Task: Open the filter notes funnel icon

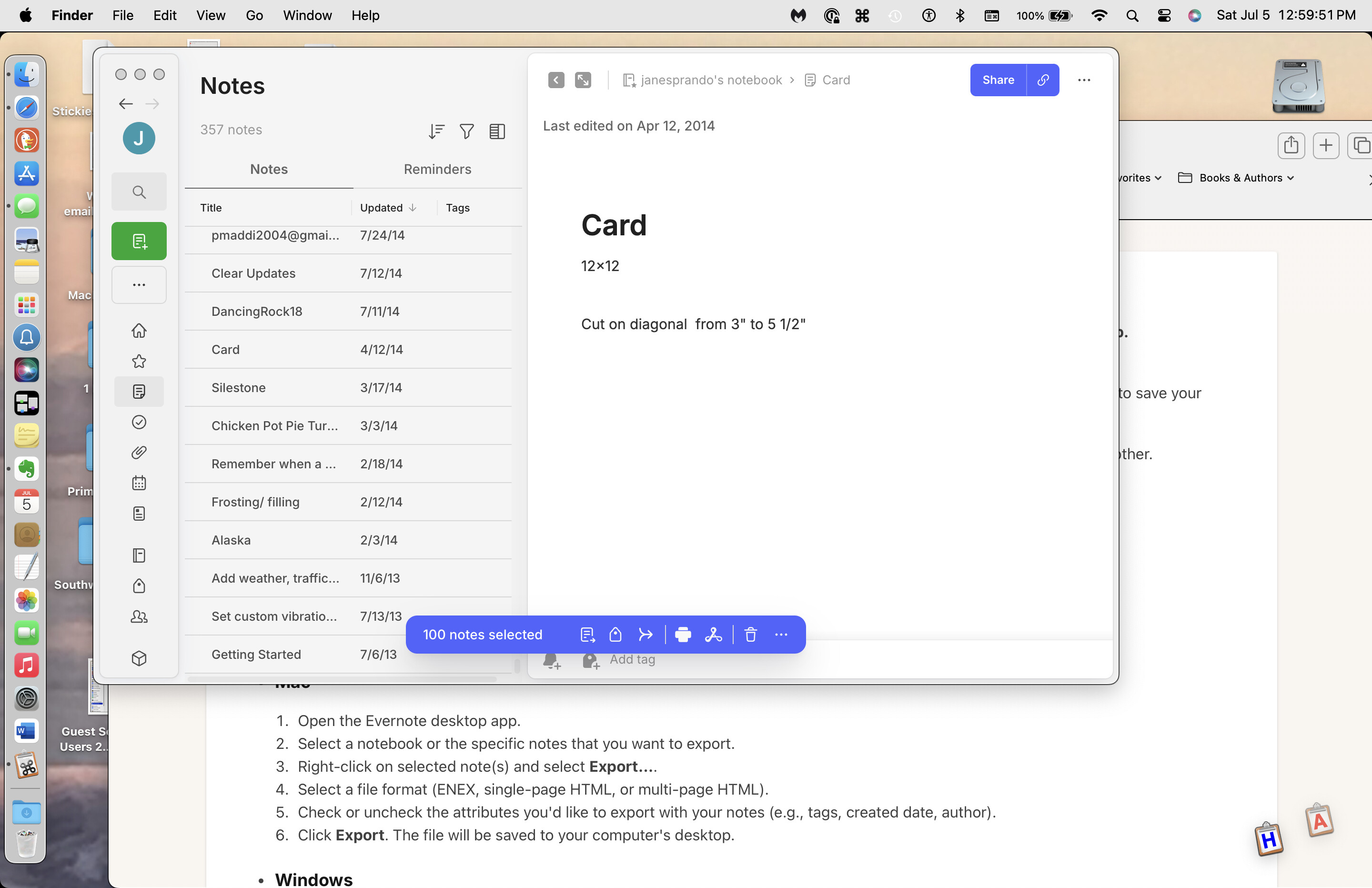Action: (466, 131)
